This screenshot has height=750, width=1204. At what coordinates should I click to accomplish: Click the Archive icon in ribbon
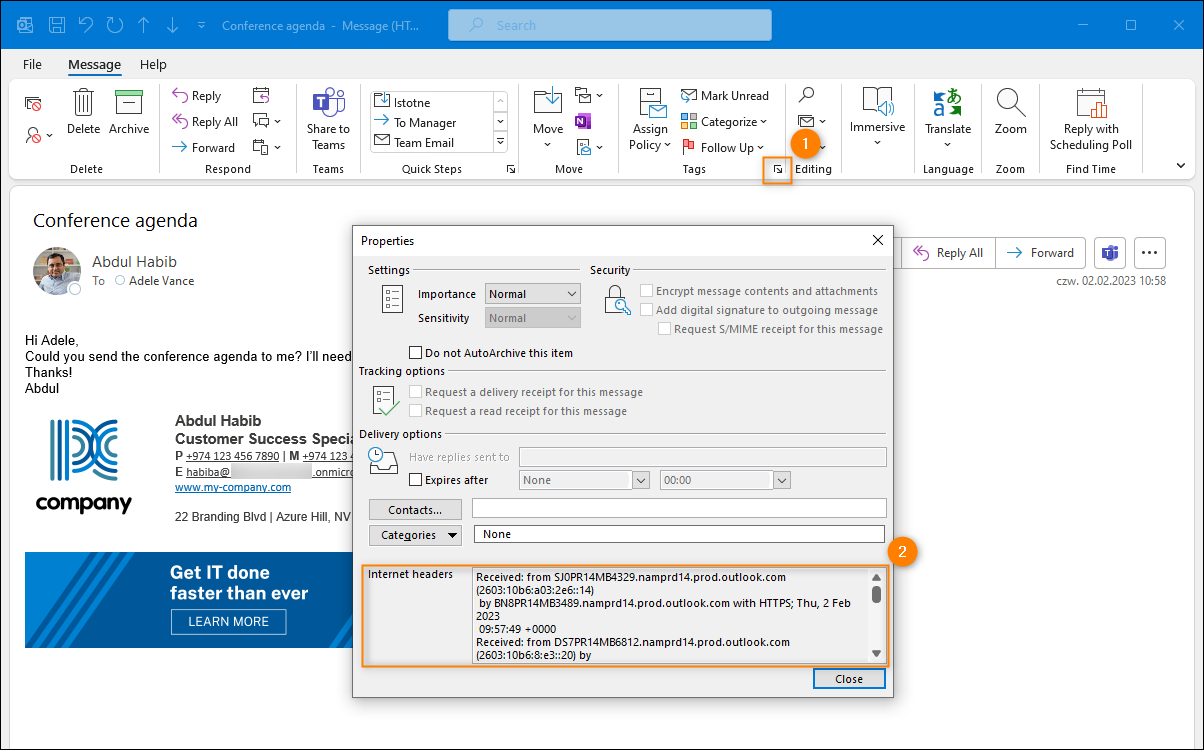(x=129, y=103)
